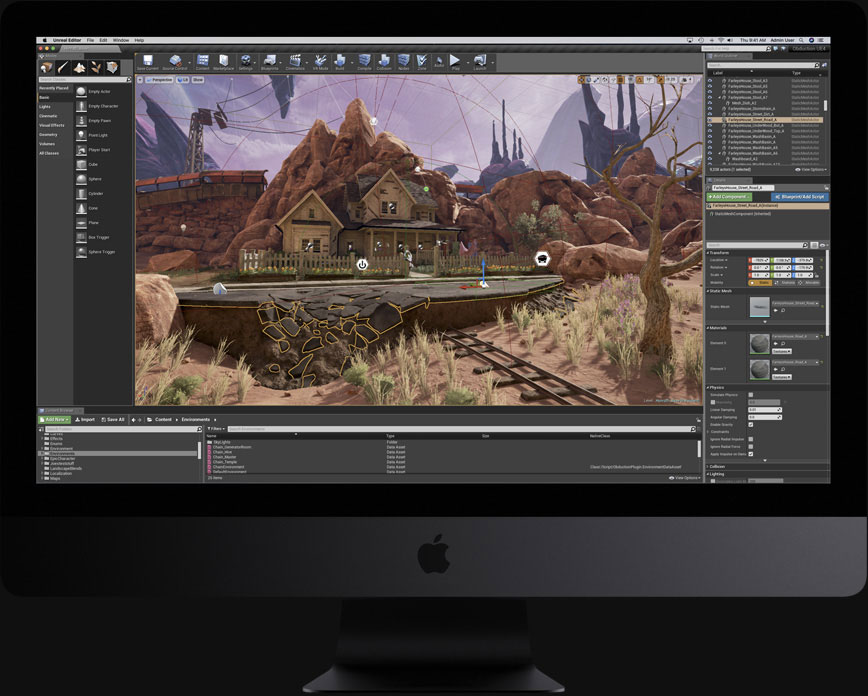Viewport: 868px width, 696px height.
Task: Click the Save Current toolbar icon
Action: pyautogui.click(x=148, y=60)
